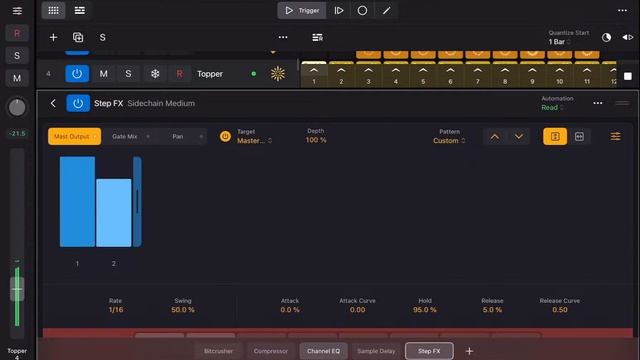
Task: Switch to the tracks view
Action: click(x=80, y=11)
